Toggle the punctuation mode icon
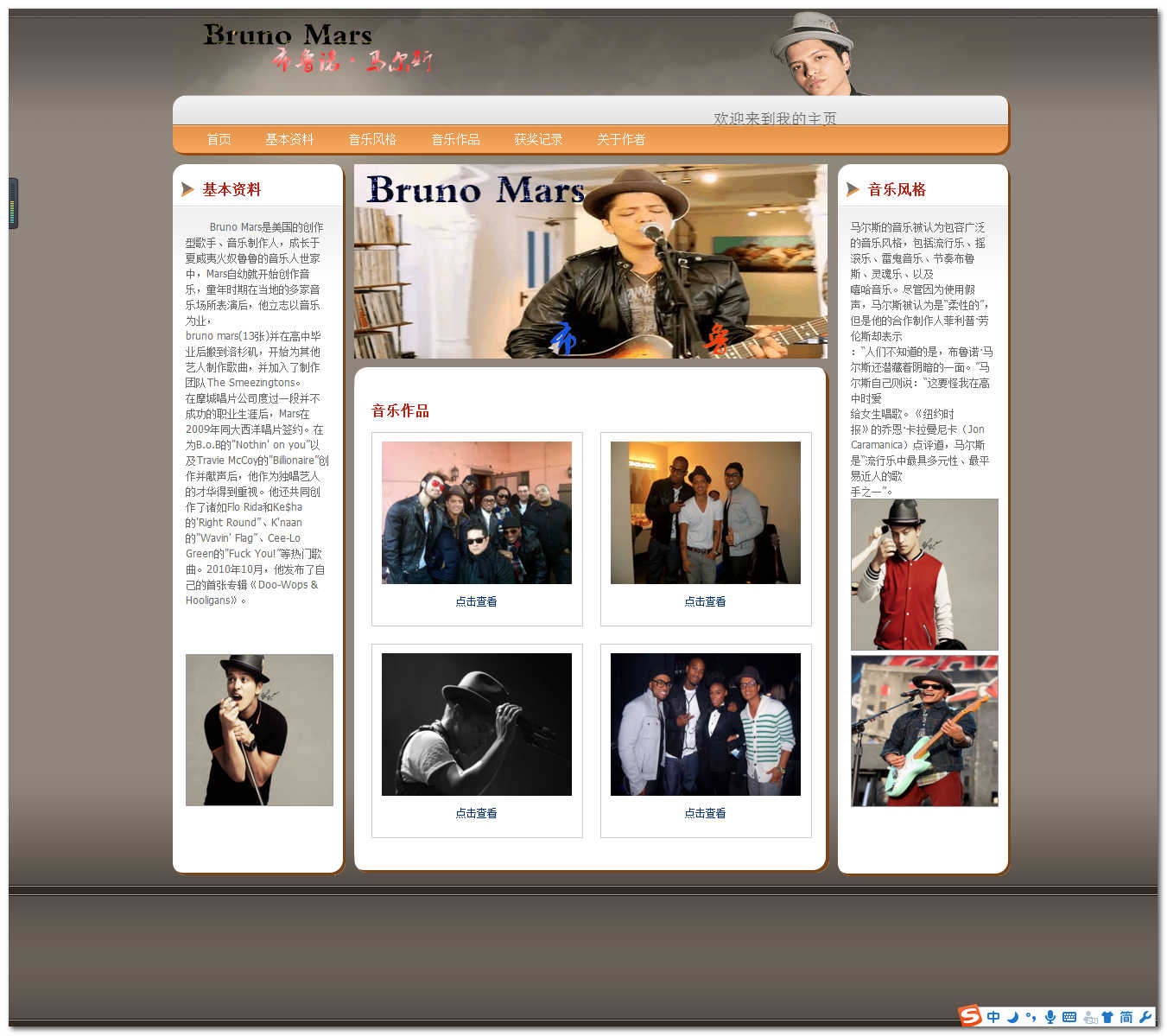The height and width of the screenshot is (1036, 1167). (1031, 1017)
